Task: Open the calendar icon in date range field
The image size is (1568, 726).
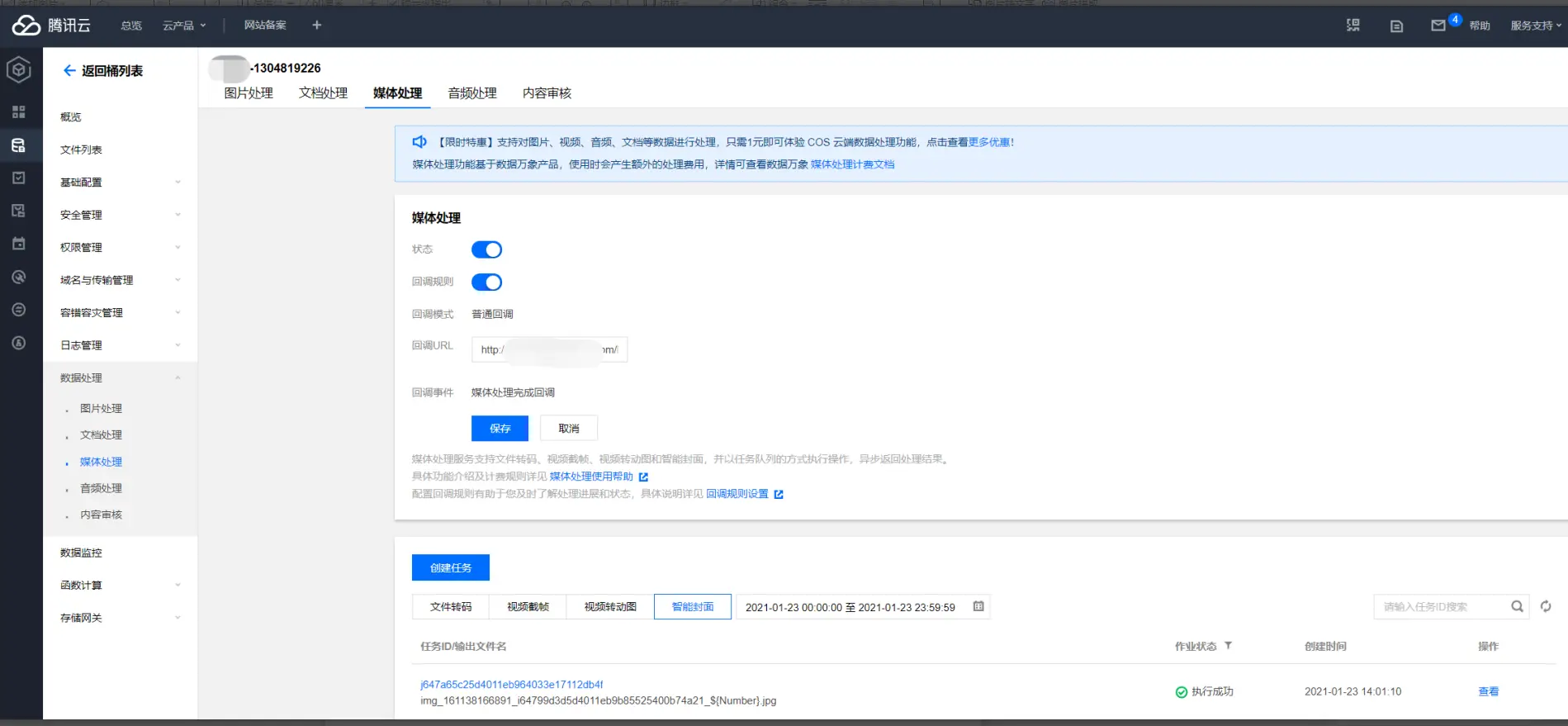Action: pyautogui.click(x=978, y=606)
